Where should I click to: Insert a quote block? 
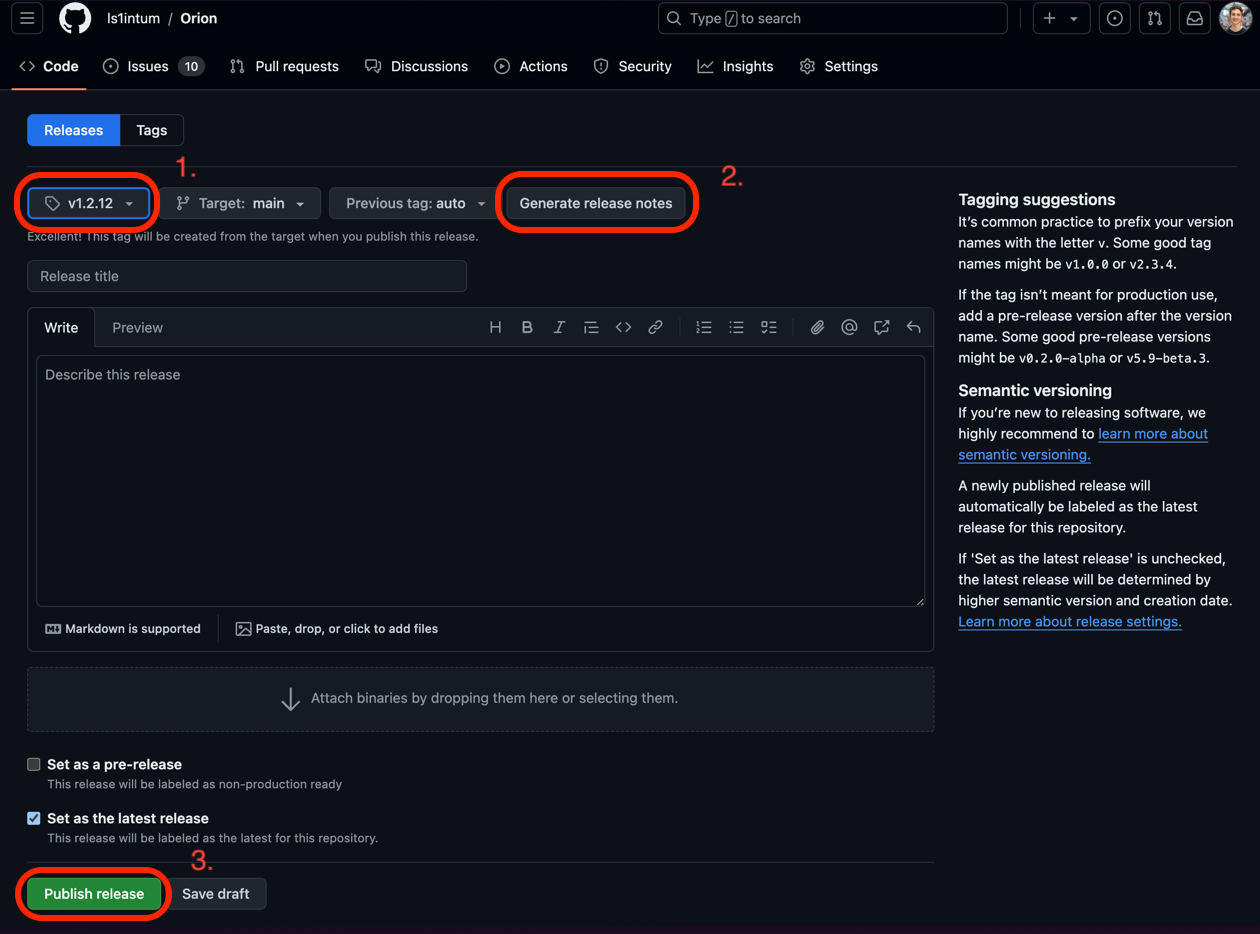click(x=591, y=327)
